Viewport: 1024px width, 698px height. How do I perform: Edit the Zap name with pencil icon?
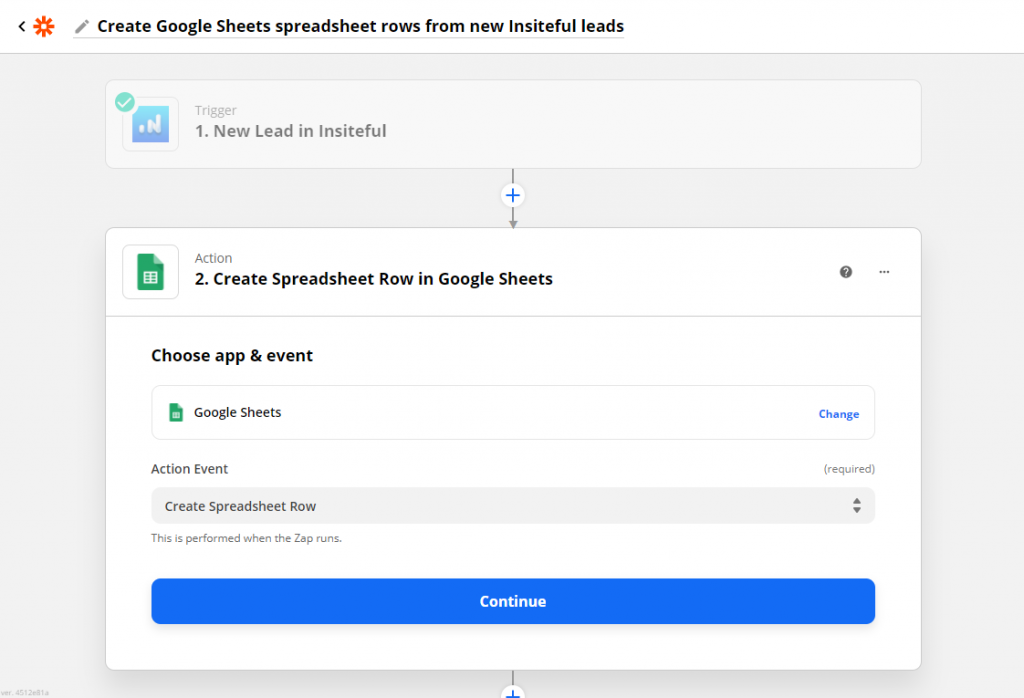click(x=82, y=26)
